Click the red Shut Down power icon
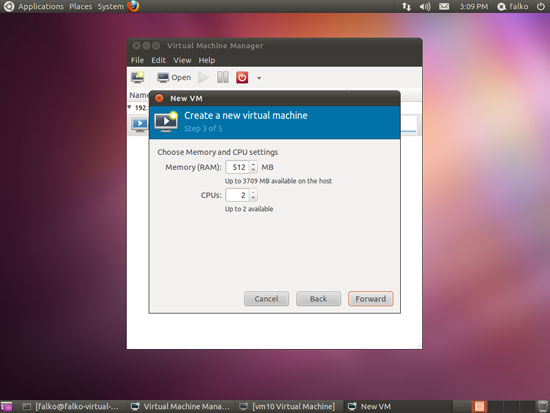The height and width of the screenshot is (413, 550). (242, 77)
